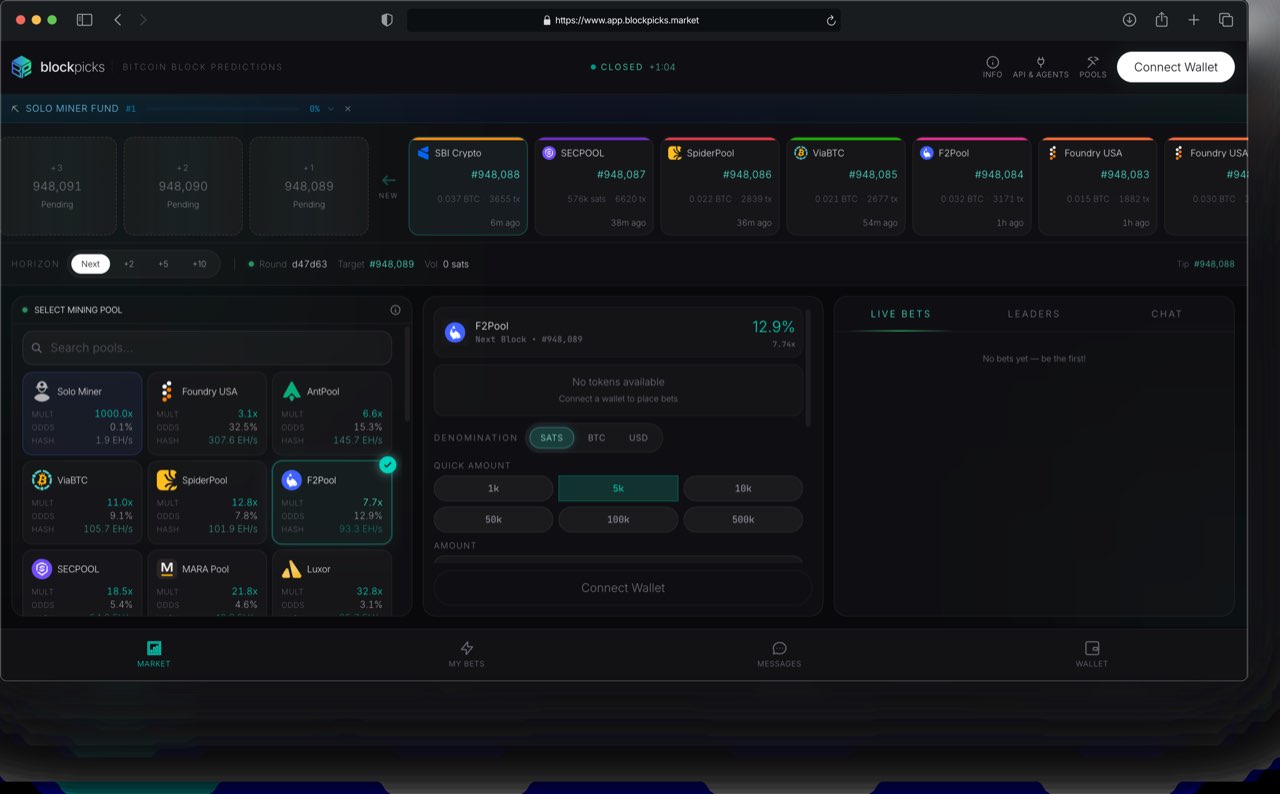Open the MESSAGES bottom tab
The width and height of the screenshot is (1280, 794).
(x=779, y=654)
